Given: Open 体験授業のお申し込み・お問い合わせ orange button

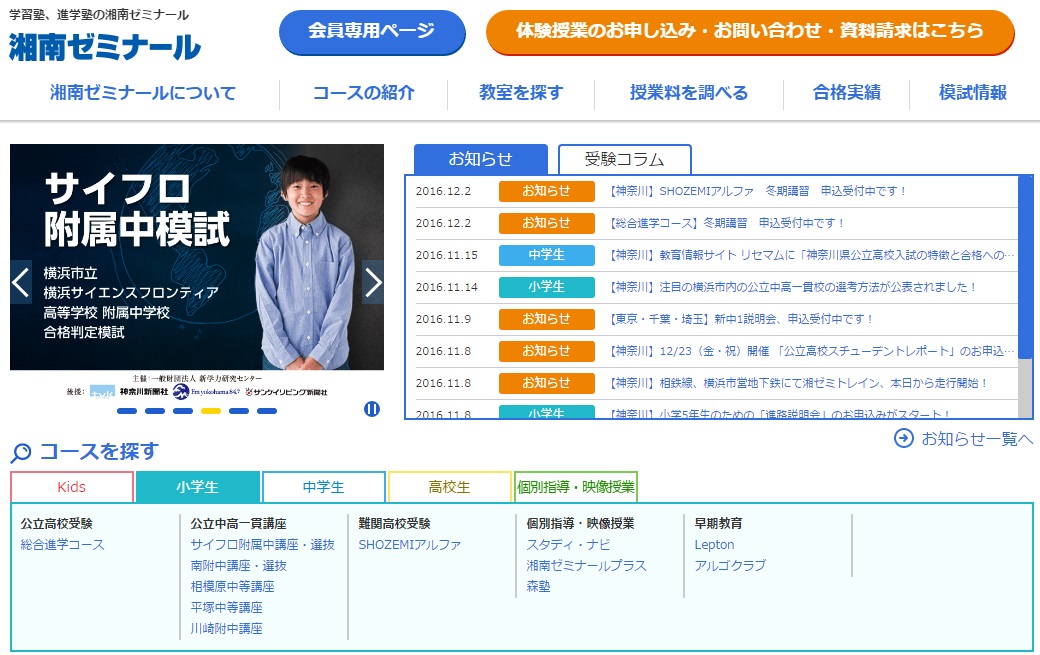Looking at the screenshot, I should pos(750,31).
